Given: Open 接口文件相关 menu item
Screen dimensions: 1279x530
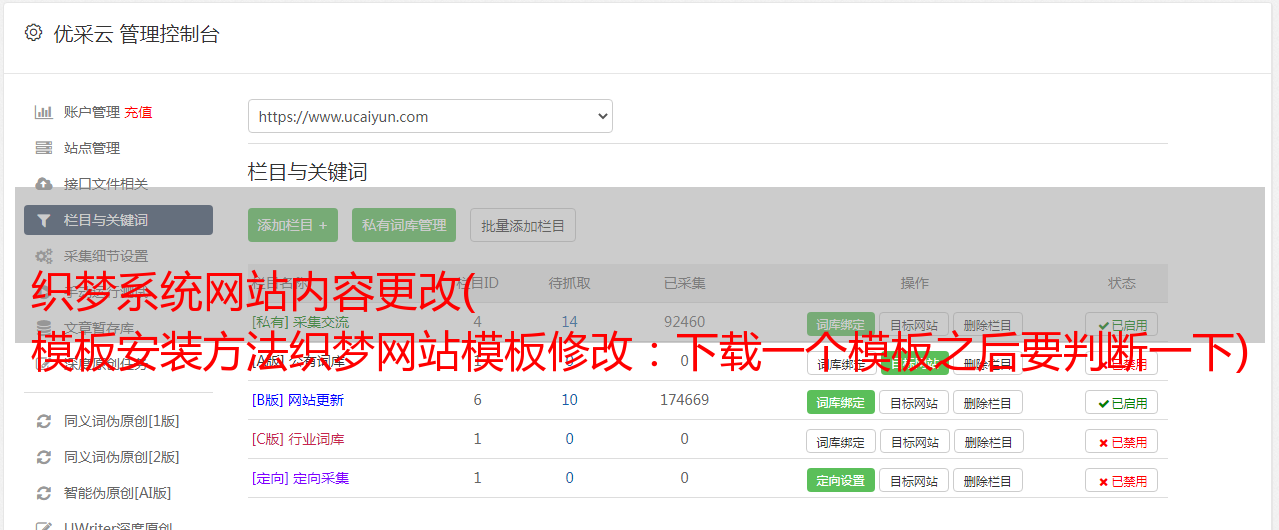Looking at the screenshot, I should (106, 184).
